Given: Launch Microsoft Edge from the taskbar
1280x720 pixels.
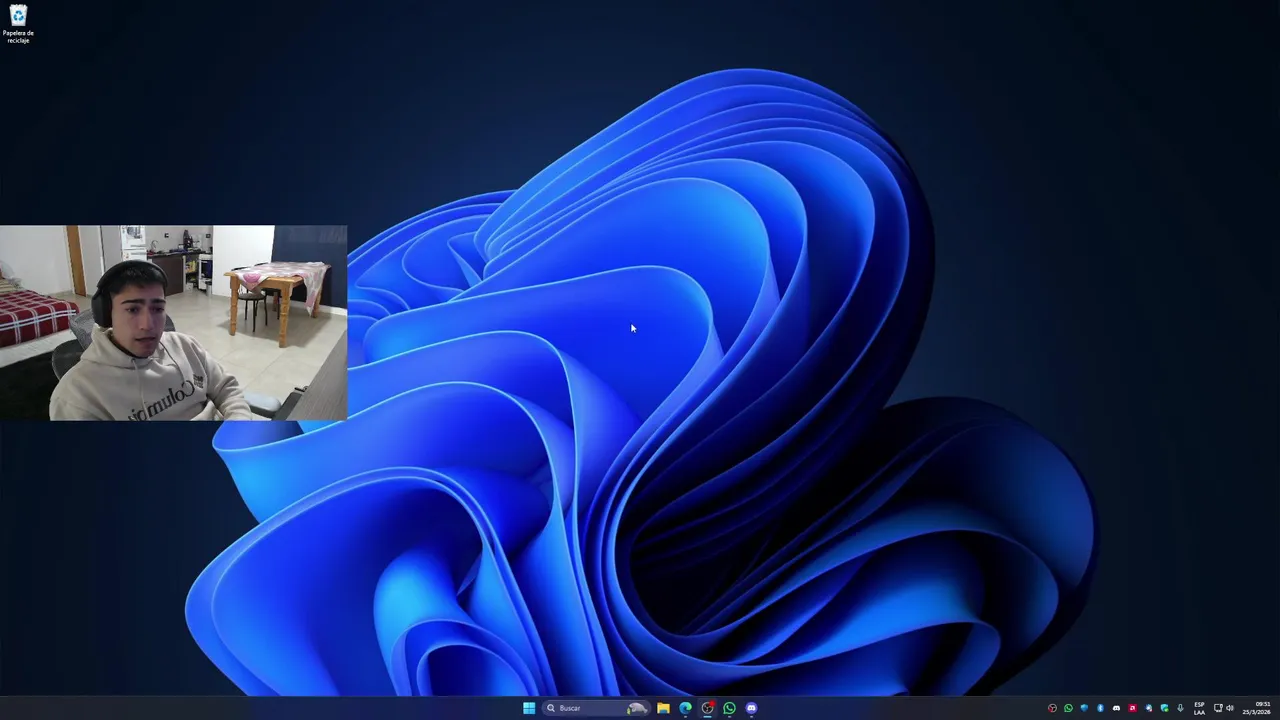Looking at the screenshot, I should pyautogui.click(x=685, y=708).
